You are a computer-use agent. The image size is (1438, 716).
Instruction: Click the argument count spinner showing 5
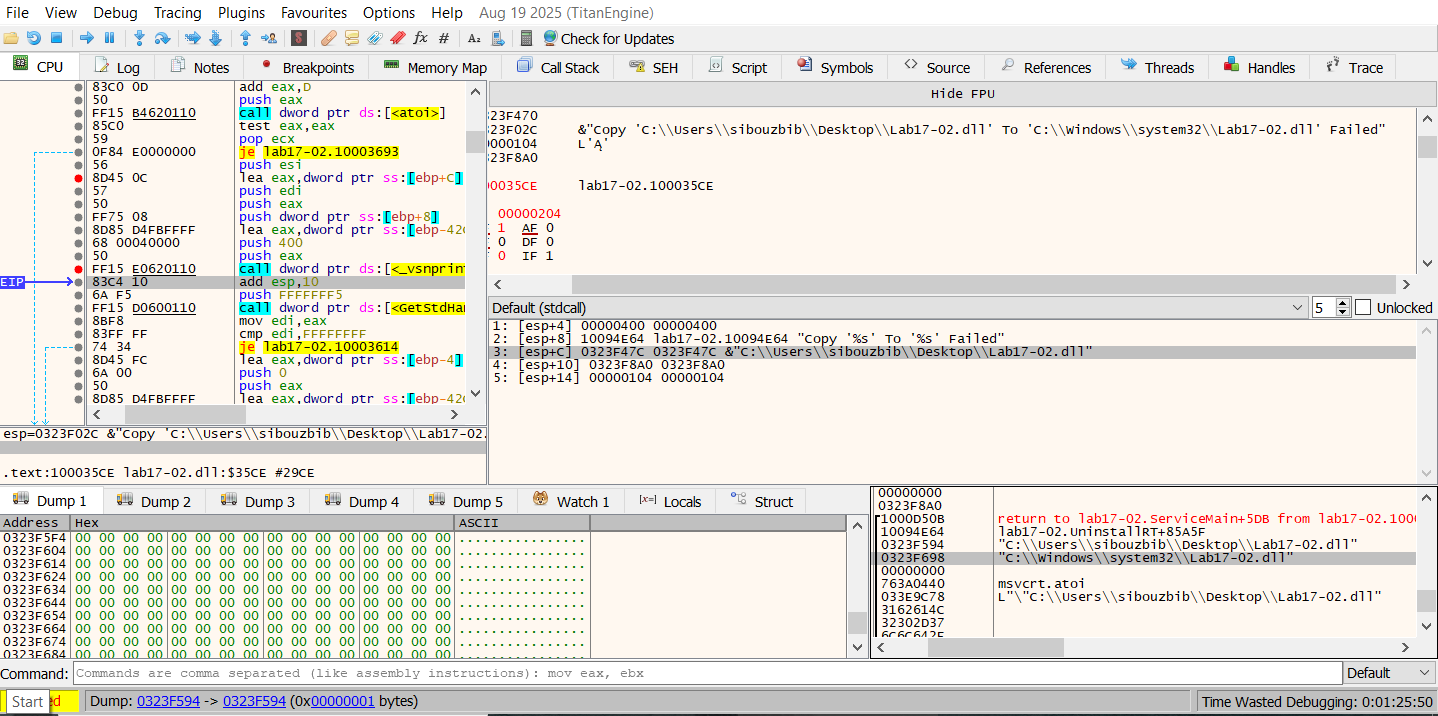[1323, 308]
